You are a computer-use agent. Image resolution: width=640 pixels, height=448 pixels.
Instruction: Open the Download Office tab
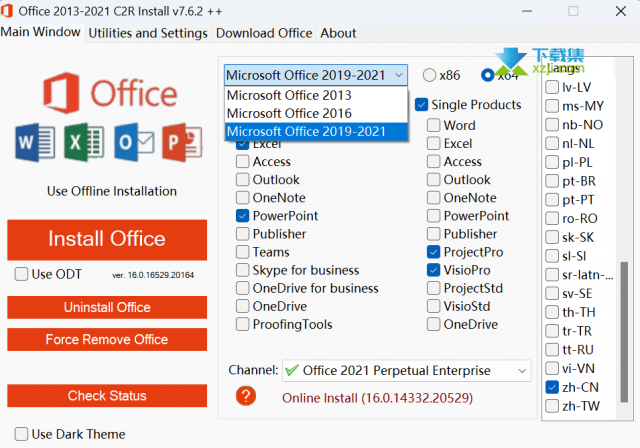click(264, 33)
